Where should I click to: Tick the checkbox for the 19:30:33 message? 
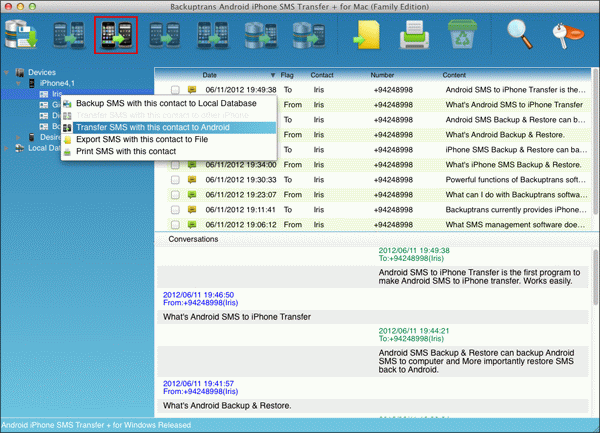175,180
